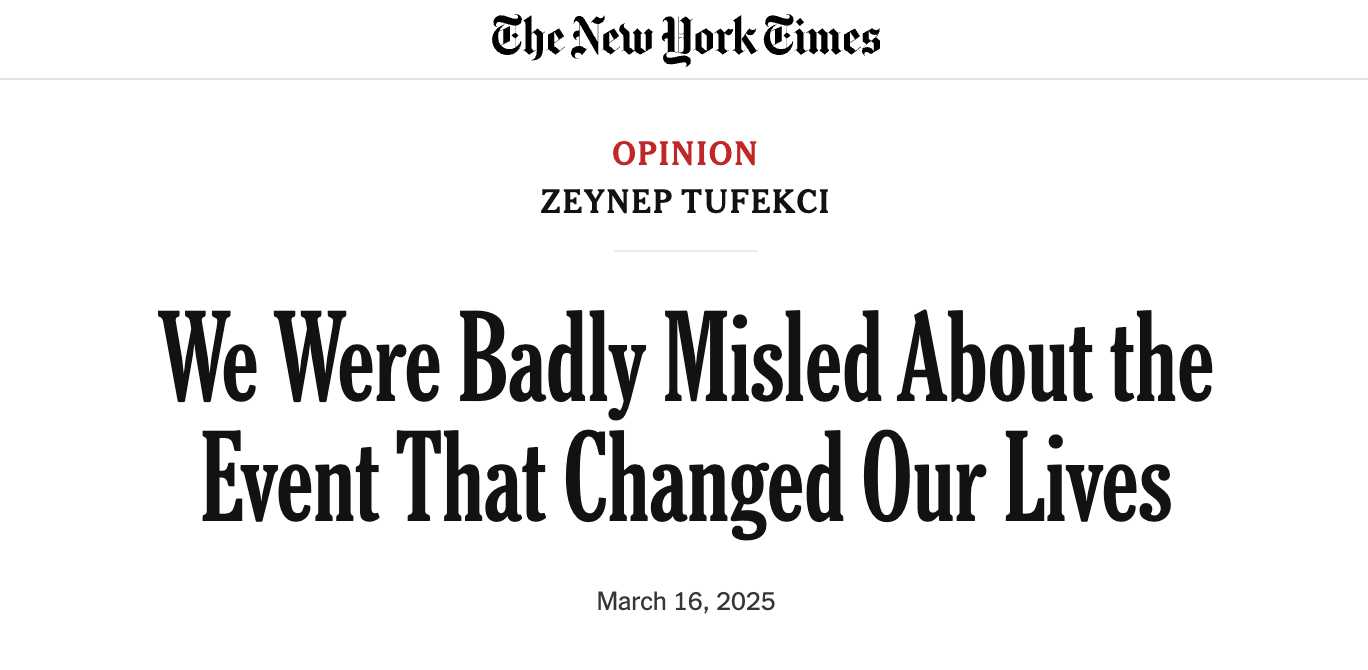Open Zeynep Tufekci's author page link

pos(685,202)
